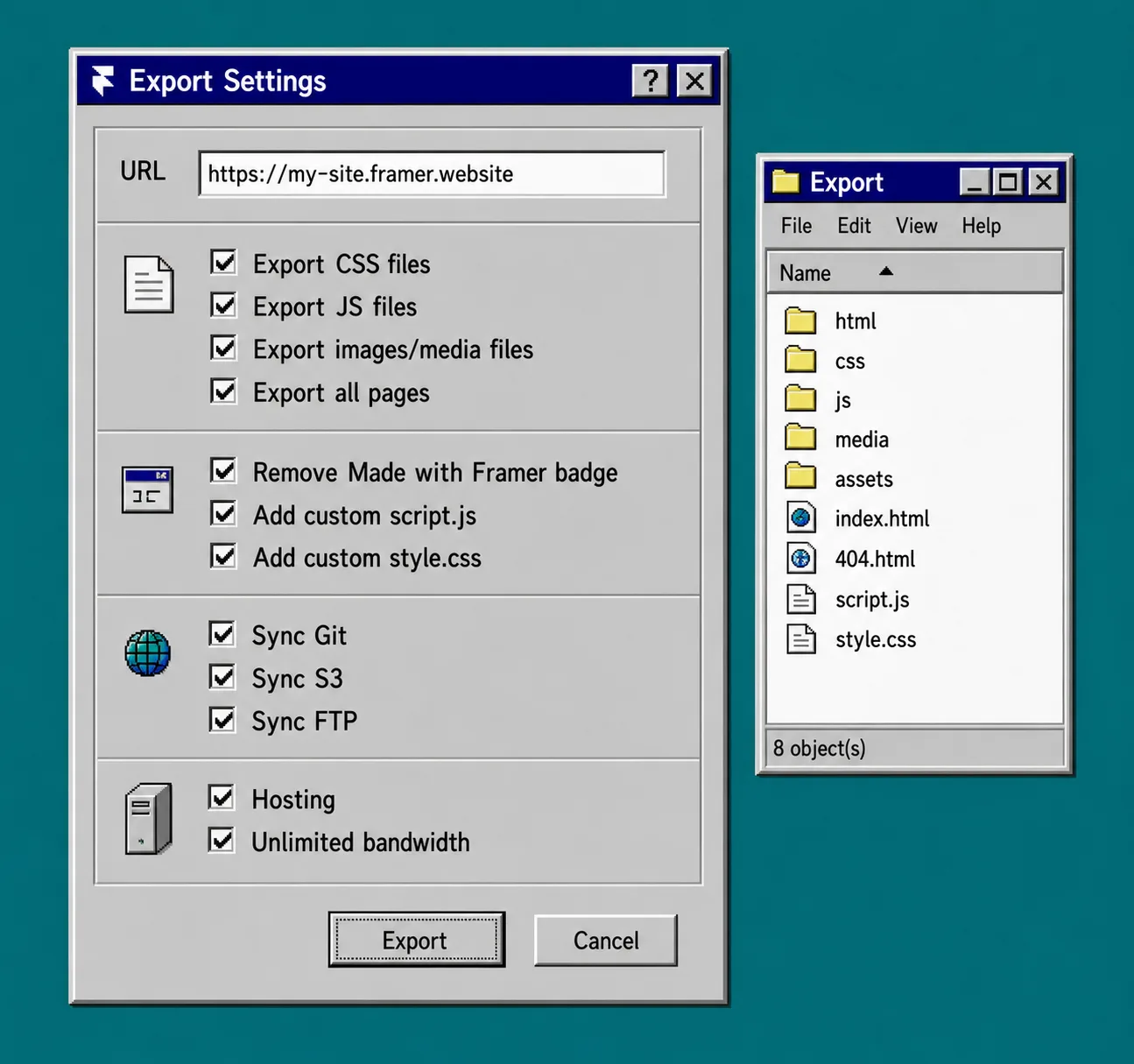Click the script.js file icon
Screen dimensions: 1134x1064
800,599
